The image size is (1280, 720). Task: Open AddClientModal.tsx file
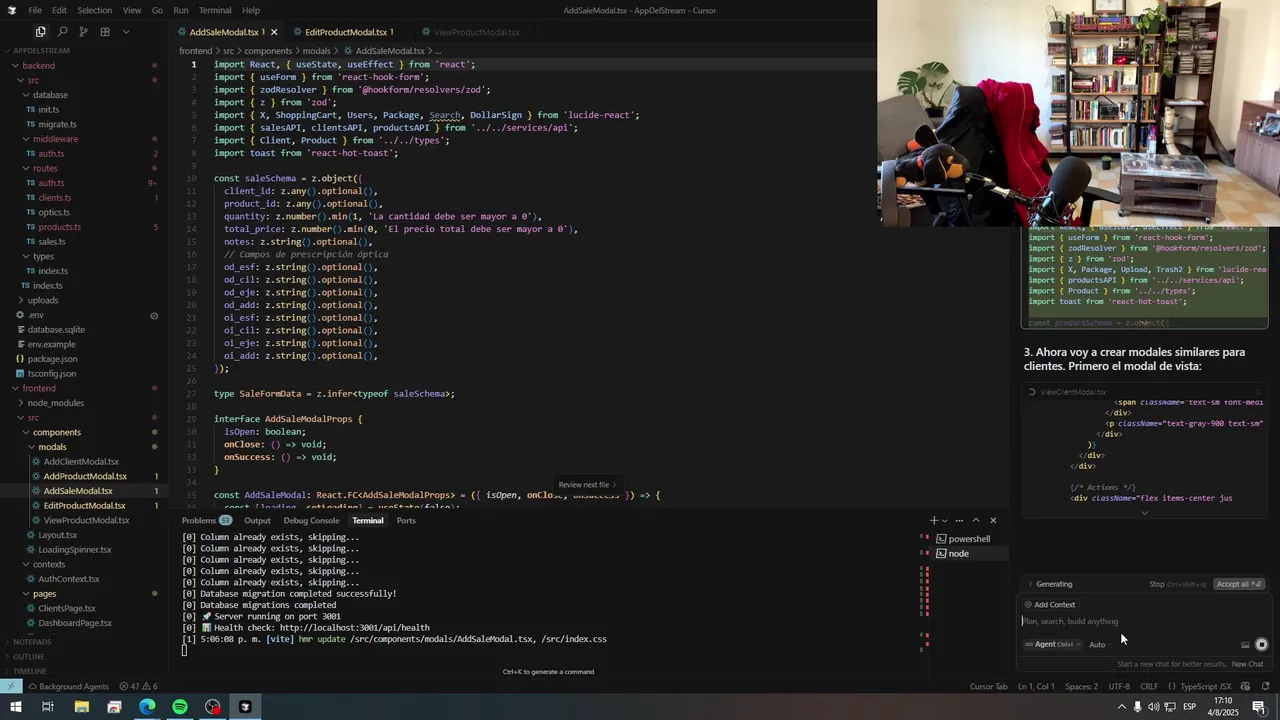pyautogui.click(x=81, y=462)
